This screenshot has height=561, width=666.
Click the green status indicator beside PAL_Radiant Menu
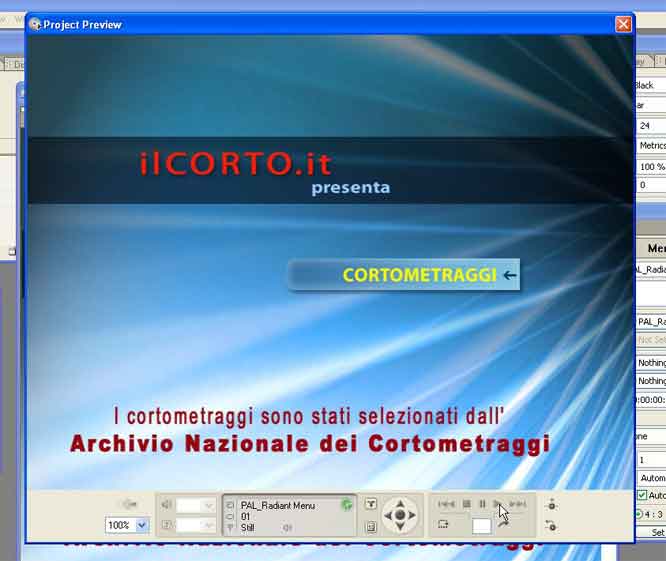[347, 505]
